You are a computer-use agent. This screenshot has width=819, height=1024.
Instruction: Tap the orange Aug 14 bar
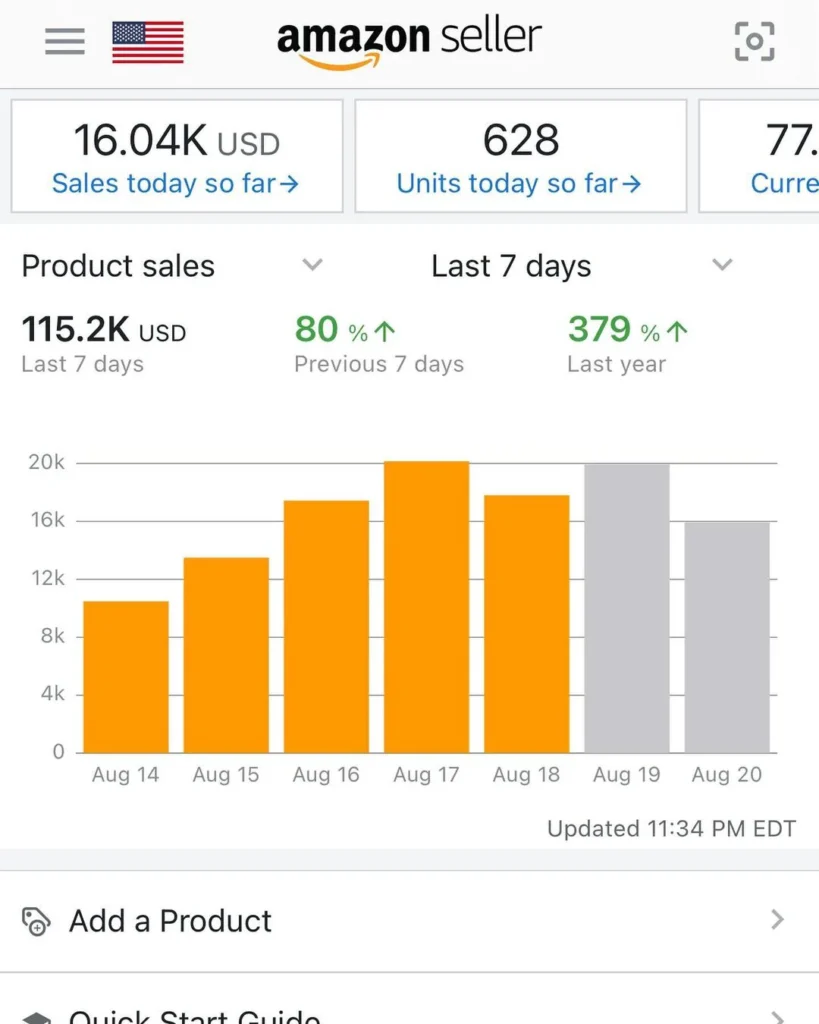tap(126, 676)
